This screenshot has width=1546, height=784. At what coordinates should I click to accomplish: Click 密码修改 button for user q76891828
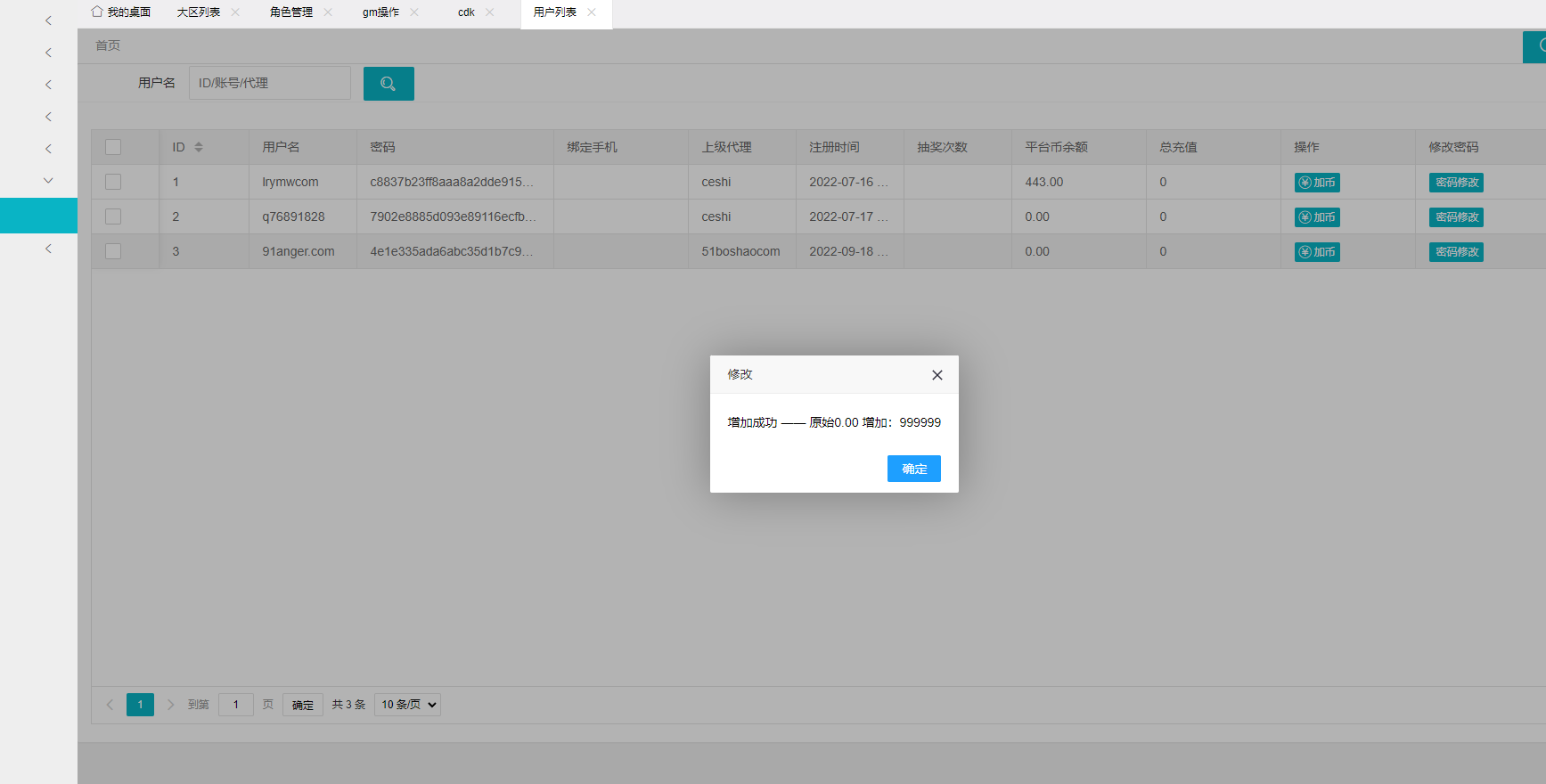(1456, 217)
